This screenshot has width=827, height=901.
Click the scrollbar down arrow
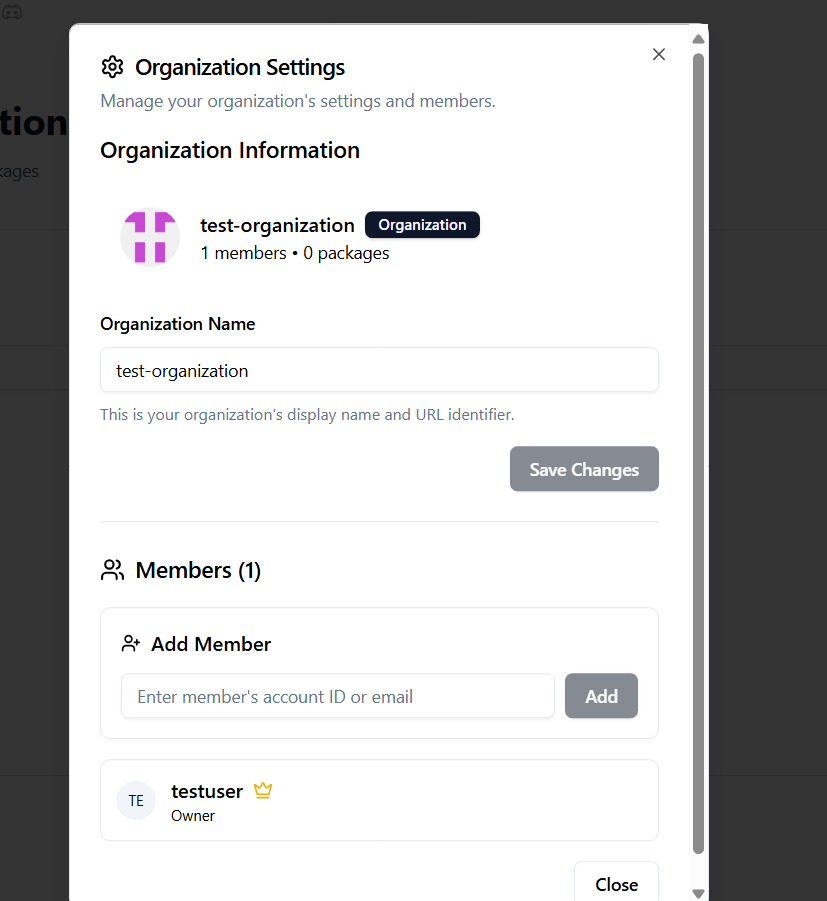(x=699, y=893)
